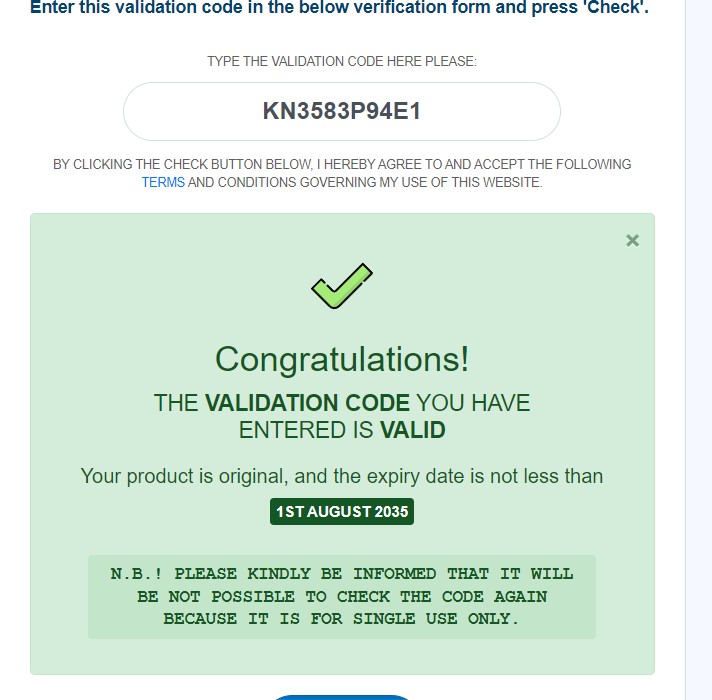The height and width of the screenshot is (700, 712).
Task: Click the "BECAUSE IT IS FOR SINGLE USE ONLY" line
Action: click(342, 618)
